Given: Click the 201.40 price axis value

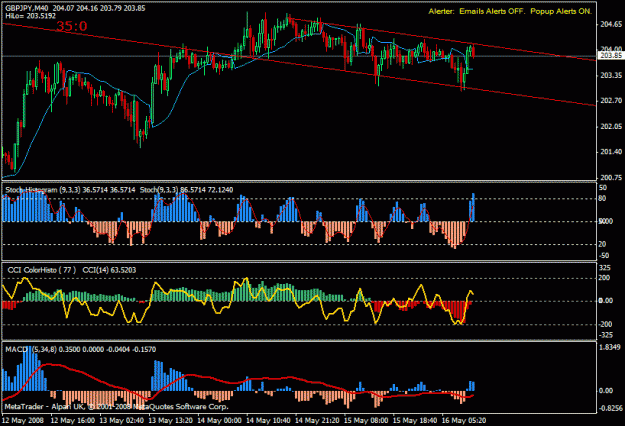Looking at the screenshot, I should pos(611,152).
